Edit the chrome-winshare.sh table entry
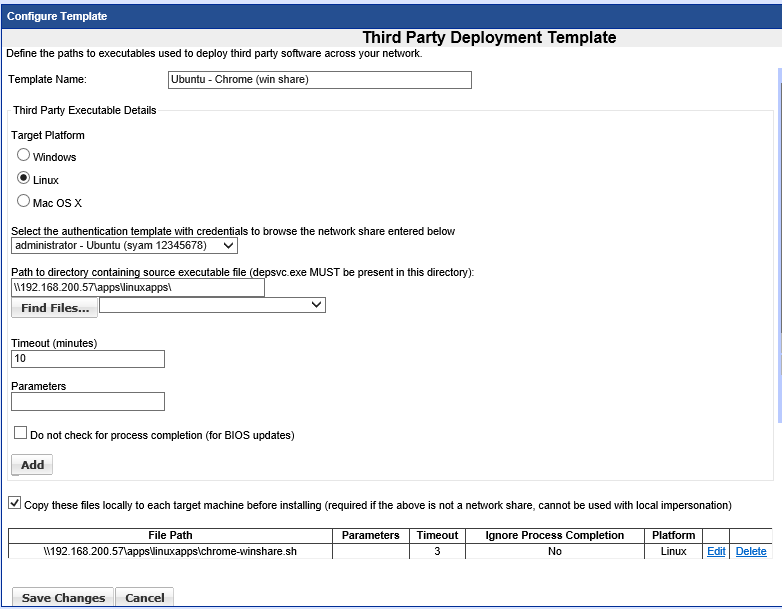 pos(716,551)
